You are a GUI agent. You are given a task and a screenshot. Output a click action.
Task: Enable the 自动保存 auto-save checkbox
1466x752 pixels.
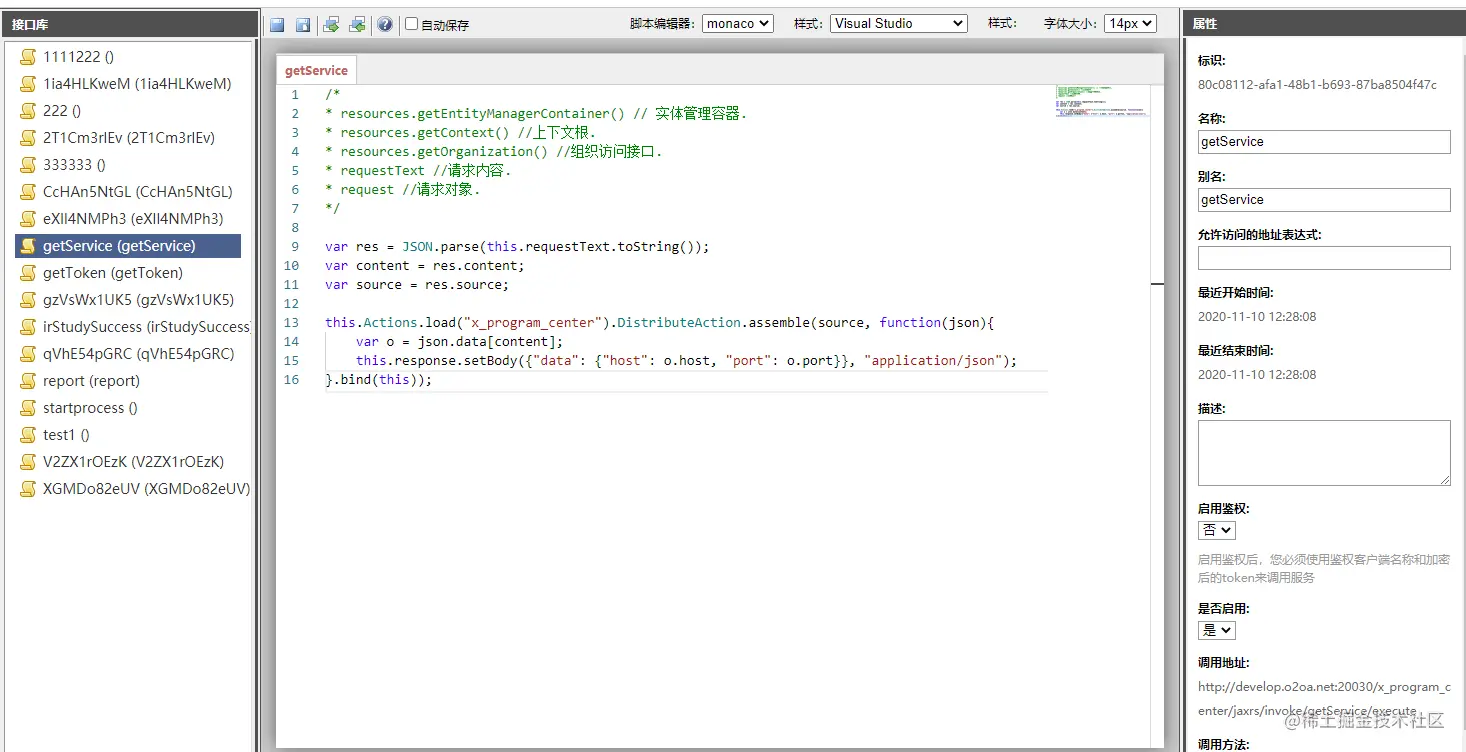pyautogui.click(x=411, y=24)
